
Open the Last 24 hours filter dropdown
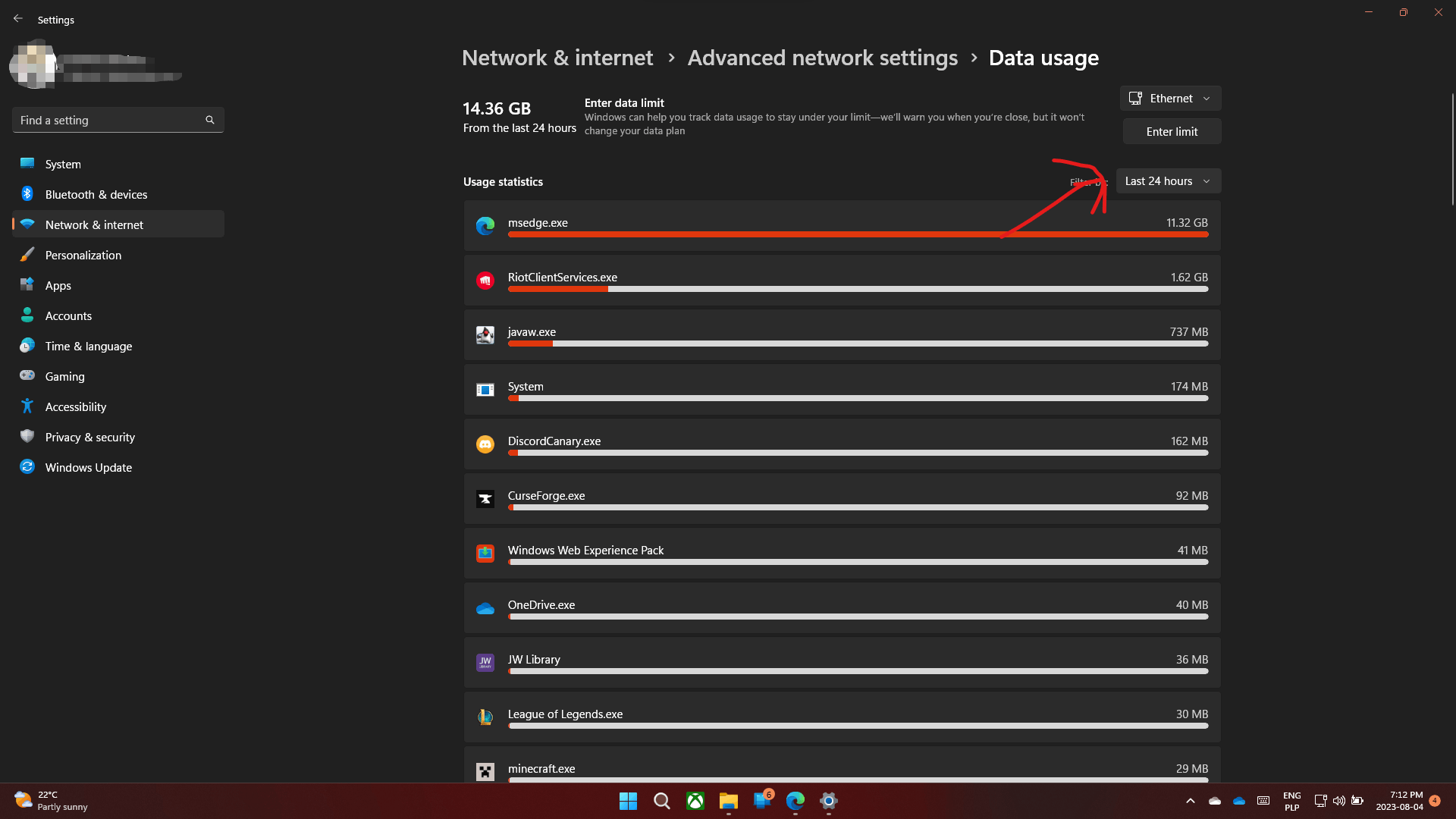click(x=1168, y=181)
